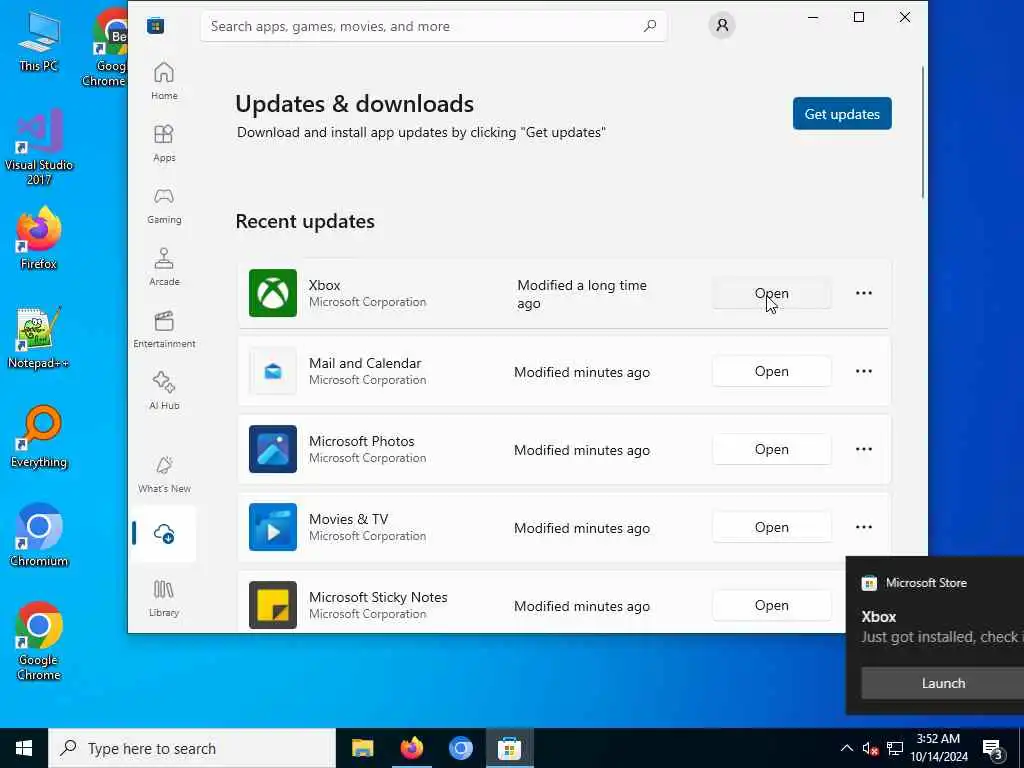Open more options for Mail and Calendar

click(863, 371)
